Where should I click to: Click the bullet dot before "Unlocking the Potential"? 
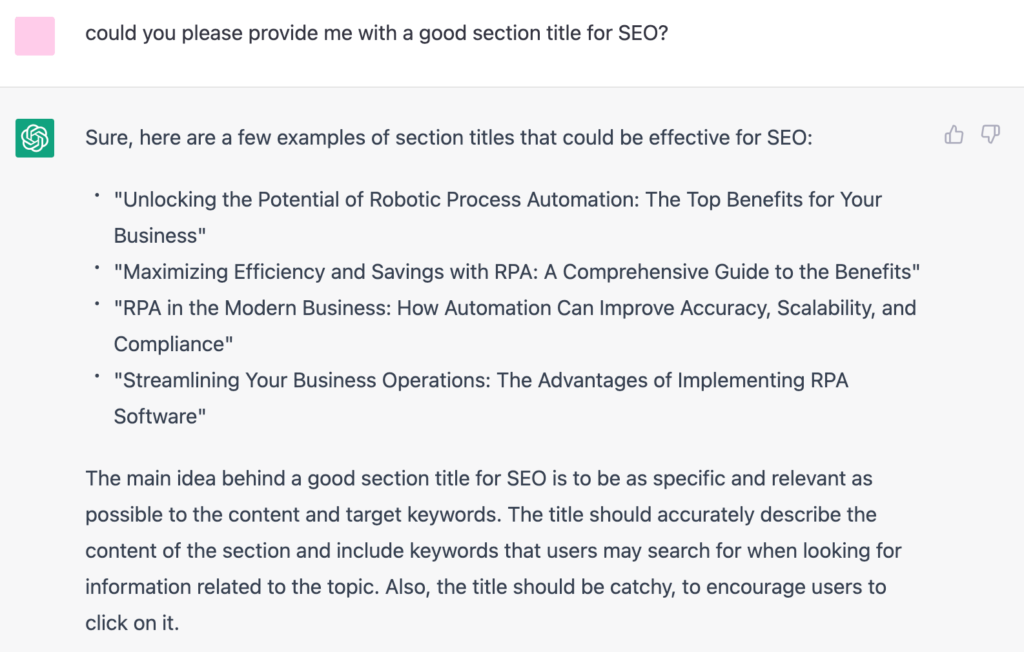(97, 195)
